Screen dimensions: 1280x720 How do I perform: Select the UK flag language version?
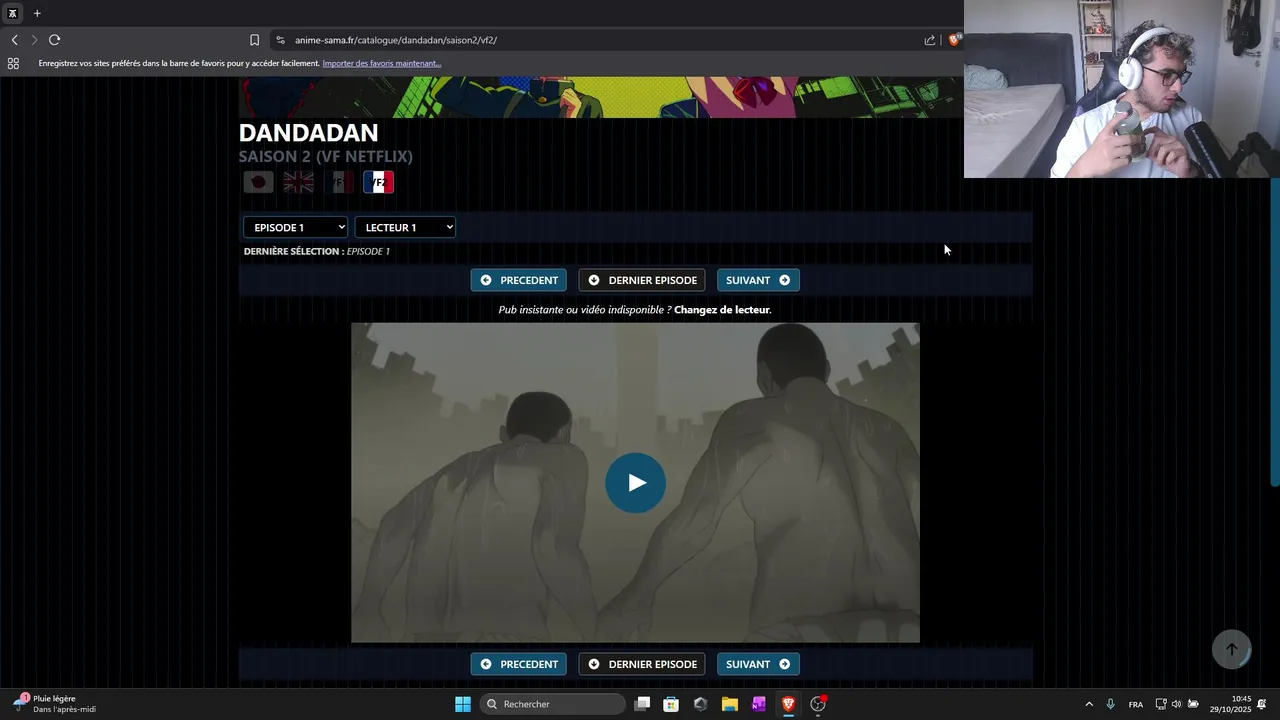click(x=298, y=182)
